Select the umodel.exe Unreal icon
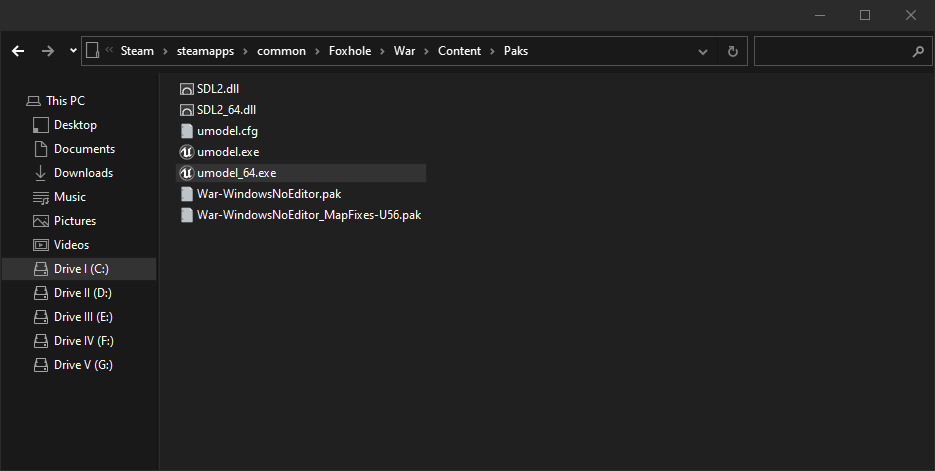The width and height of the screenshot is (935, 471). (x=186, y=152)
